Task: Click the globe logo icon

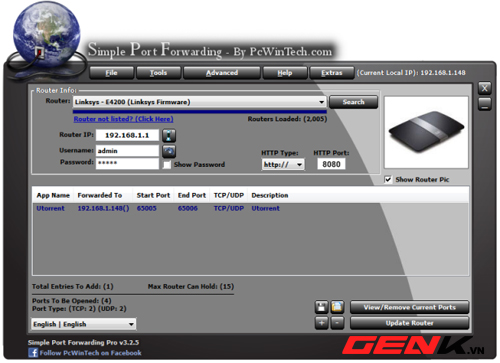Action: (46, 35)
